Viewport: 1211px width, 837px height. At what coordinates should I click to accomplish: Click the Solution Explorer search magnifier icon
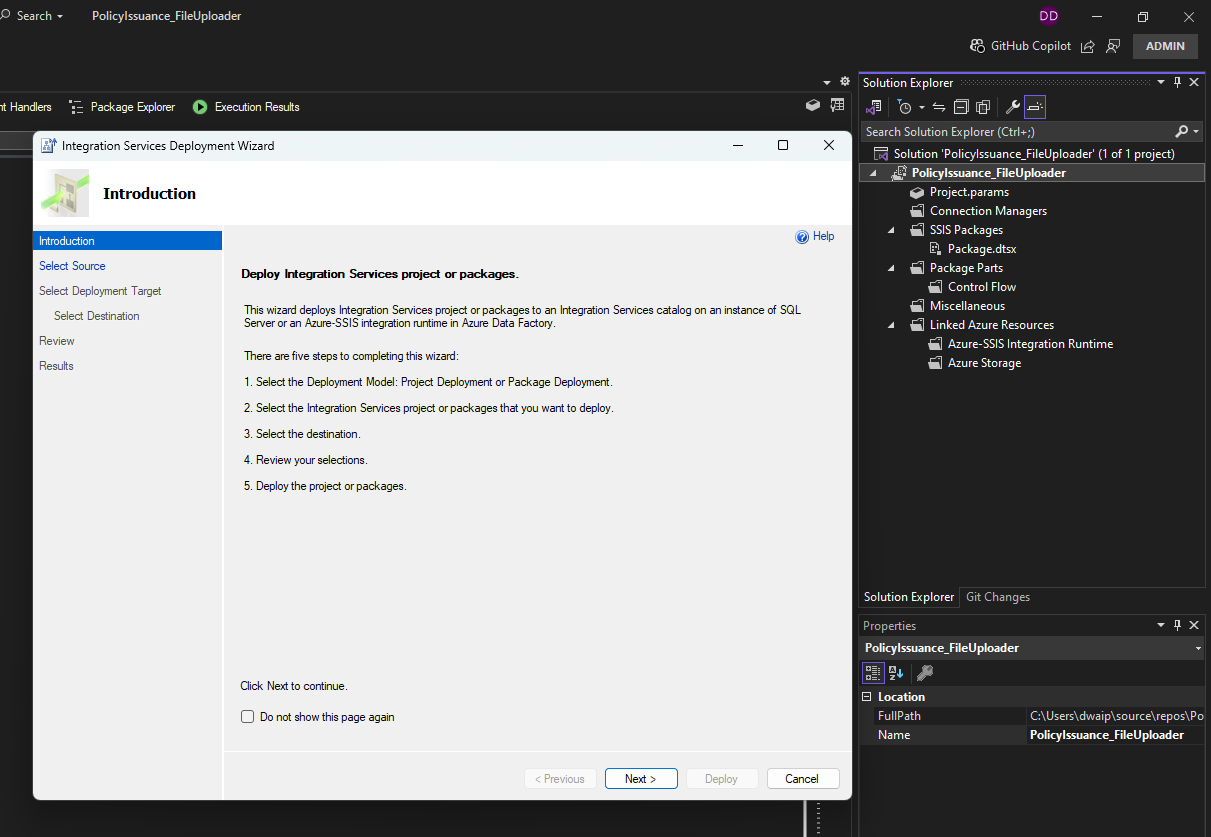[x=1181, y=132]
